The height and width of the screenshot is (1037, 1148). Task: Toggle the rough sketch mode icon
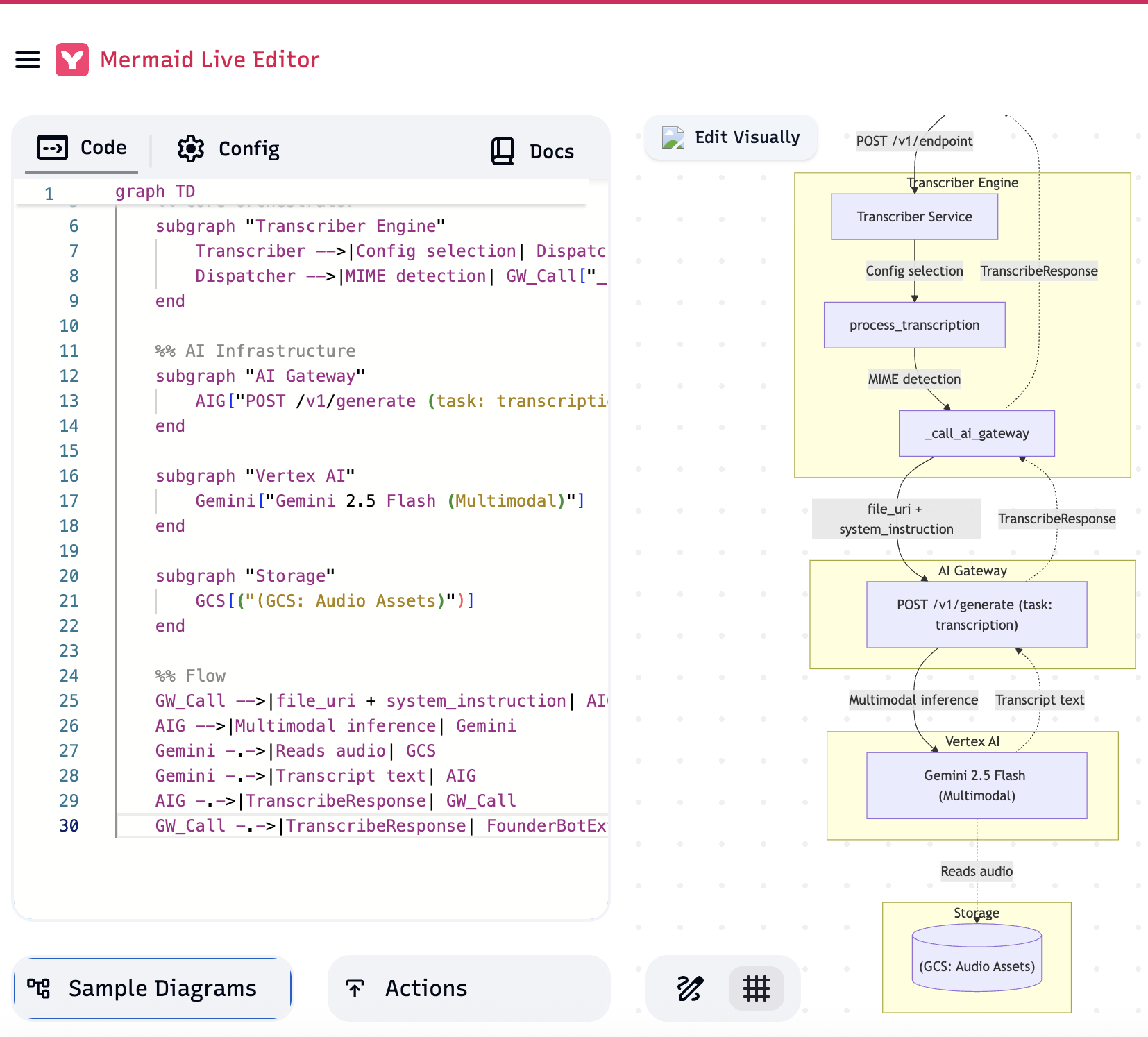(x=690, y=988)
